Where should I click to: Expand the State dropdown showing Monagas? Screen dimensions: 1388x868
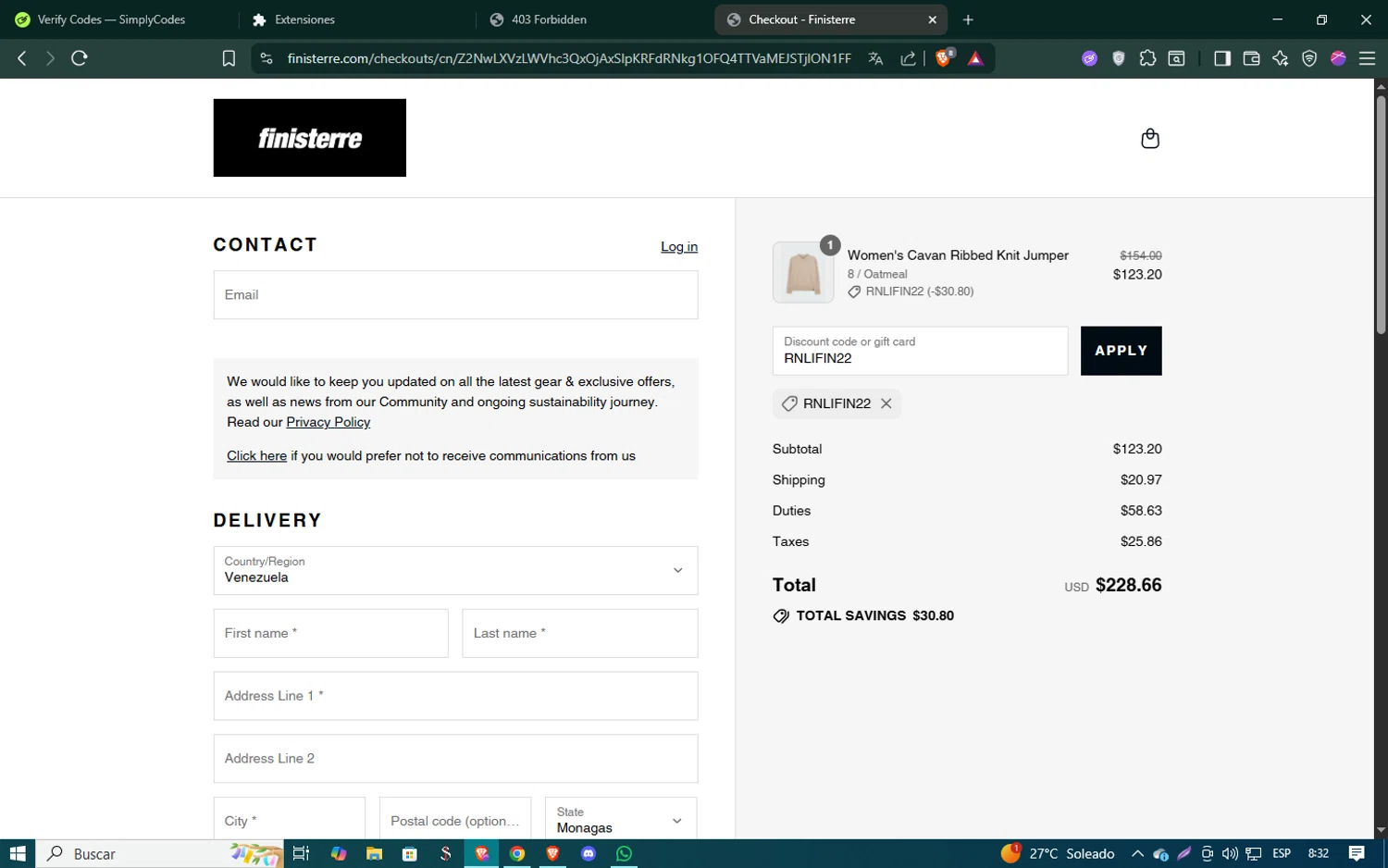(x=621, y=820)
